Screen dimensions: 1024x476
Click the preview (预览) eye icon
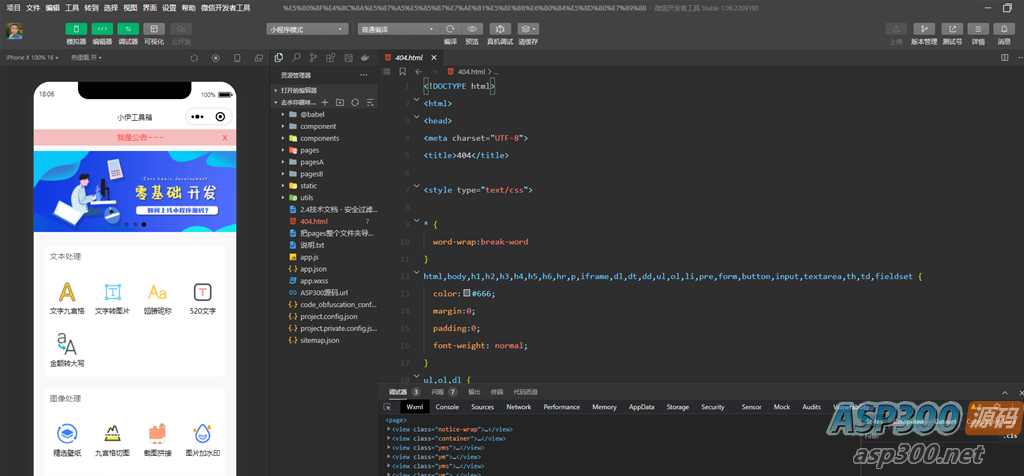click(472, 29)
